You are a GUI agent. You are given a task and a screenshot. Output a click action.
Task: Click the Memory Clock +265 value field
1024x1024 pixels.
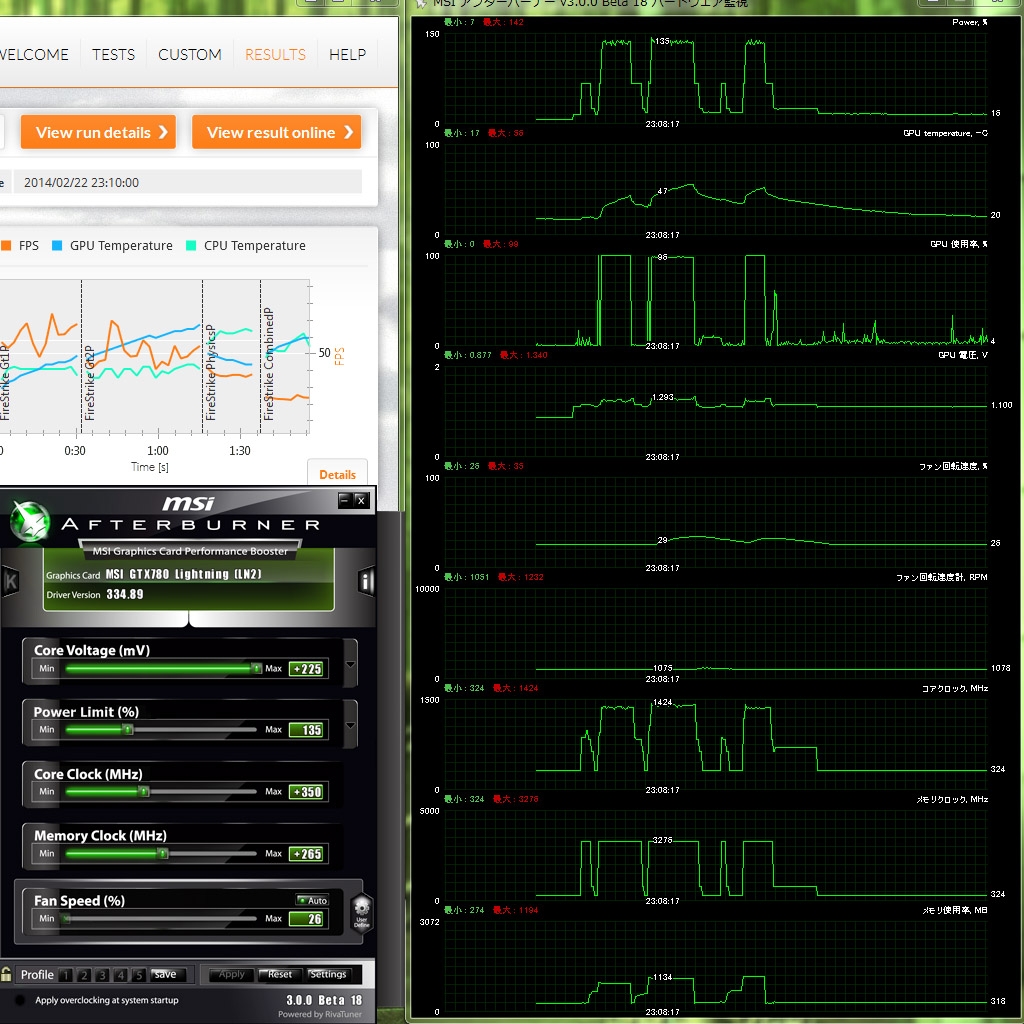click(x=307, y=854)
